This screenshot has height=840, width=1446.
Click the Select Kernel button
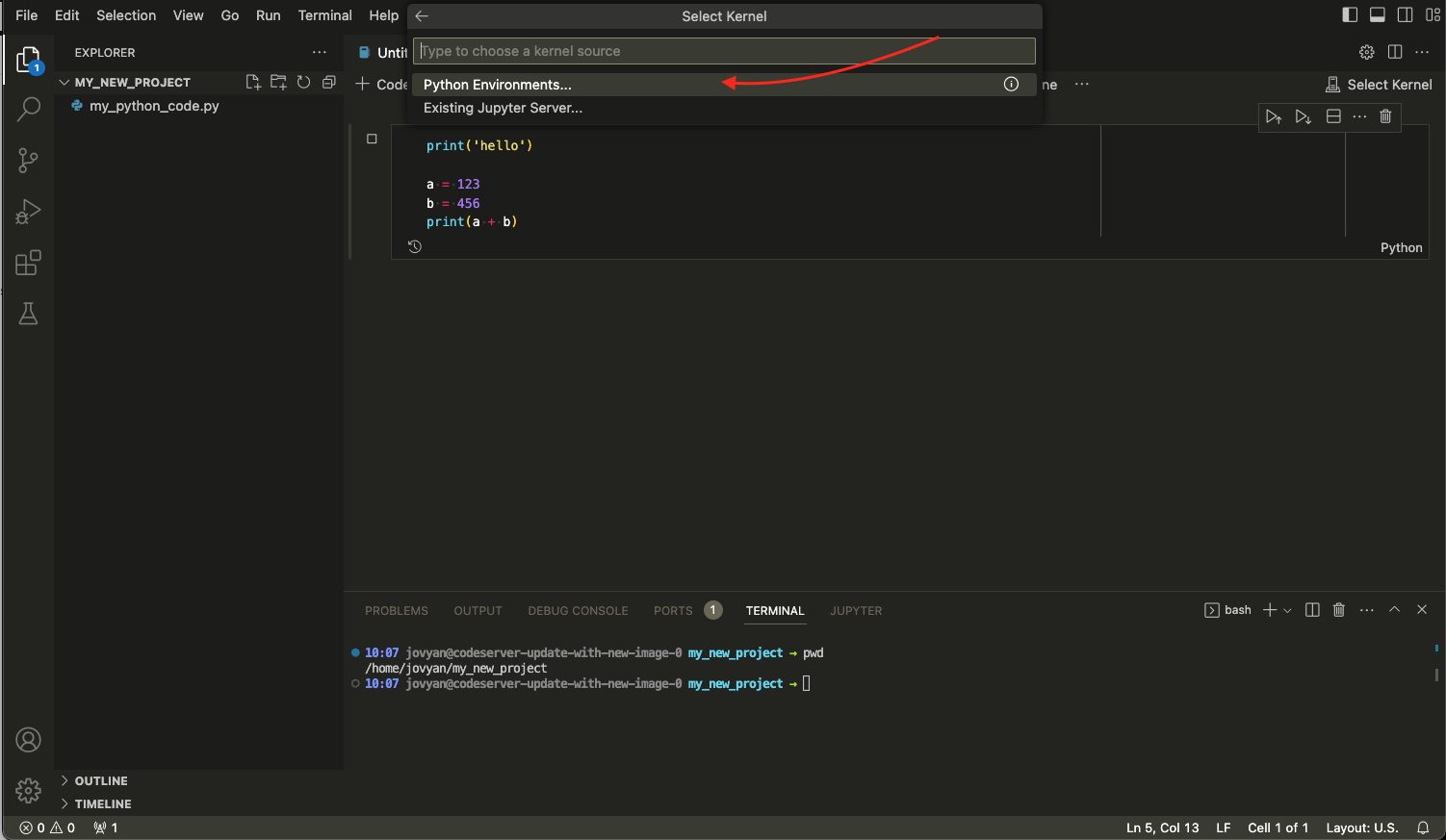(1379, 85)
